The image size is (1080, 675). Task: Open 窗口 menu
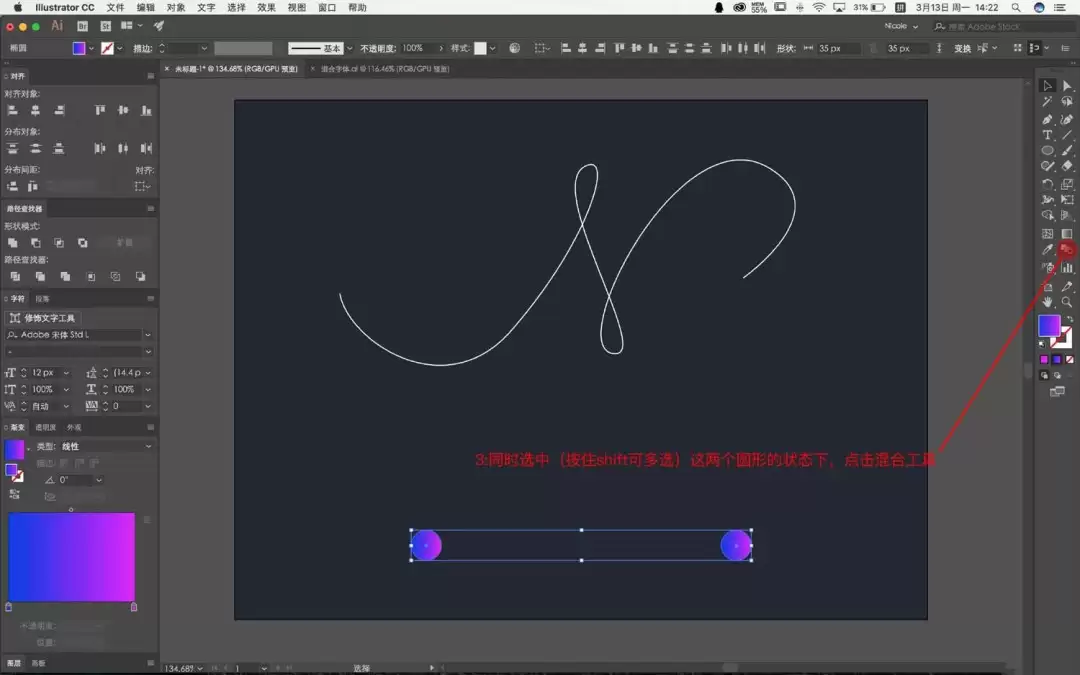coord(326,8)
